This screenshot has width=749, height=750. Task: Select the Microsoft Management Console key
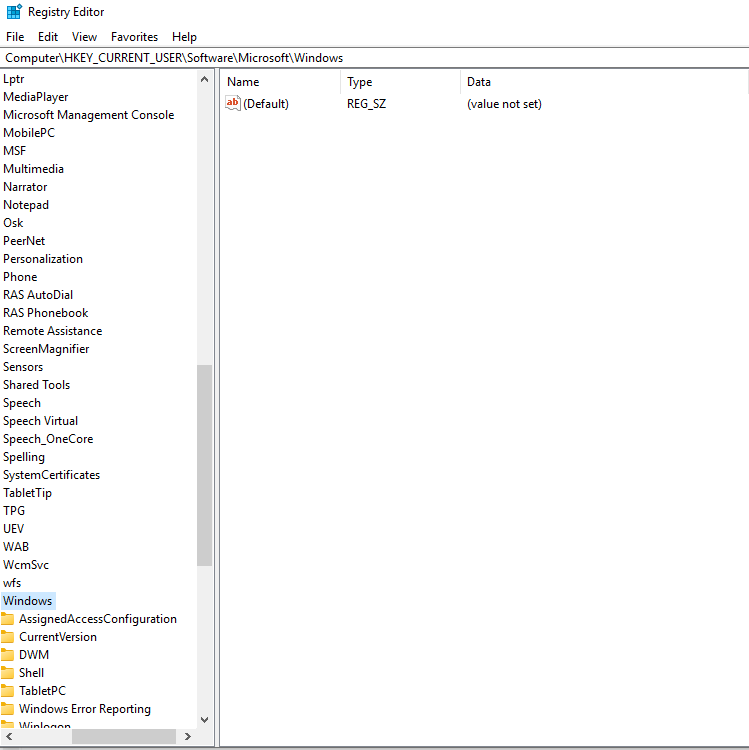pyautogui.click(x=88, y=115)
